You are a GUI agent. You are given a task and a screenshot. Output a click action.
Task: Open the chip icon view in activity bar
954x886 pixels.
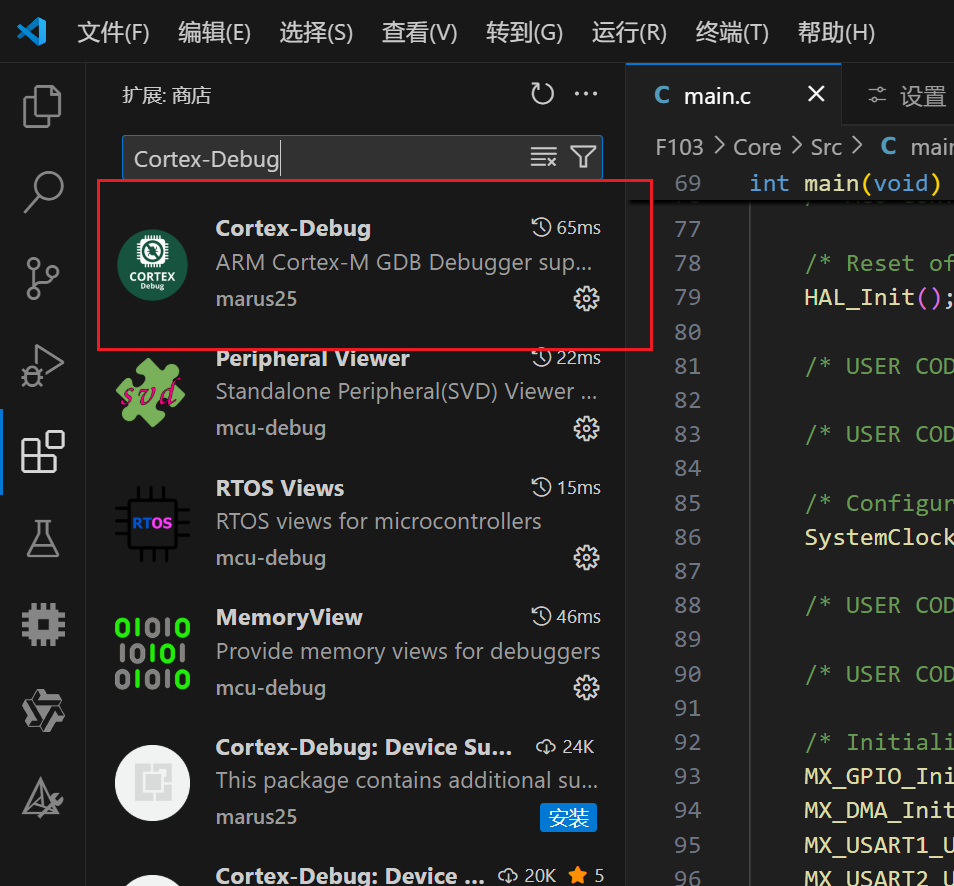42,624
